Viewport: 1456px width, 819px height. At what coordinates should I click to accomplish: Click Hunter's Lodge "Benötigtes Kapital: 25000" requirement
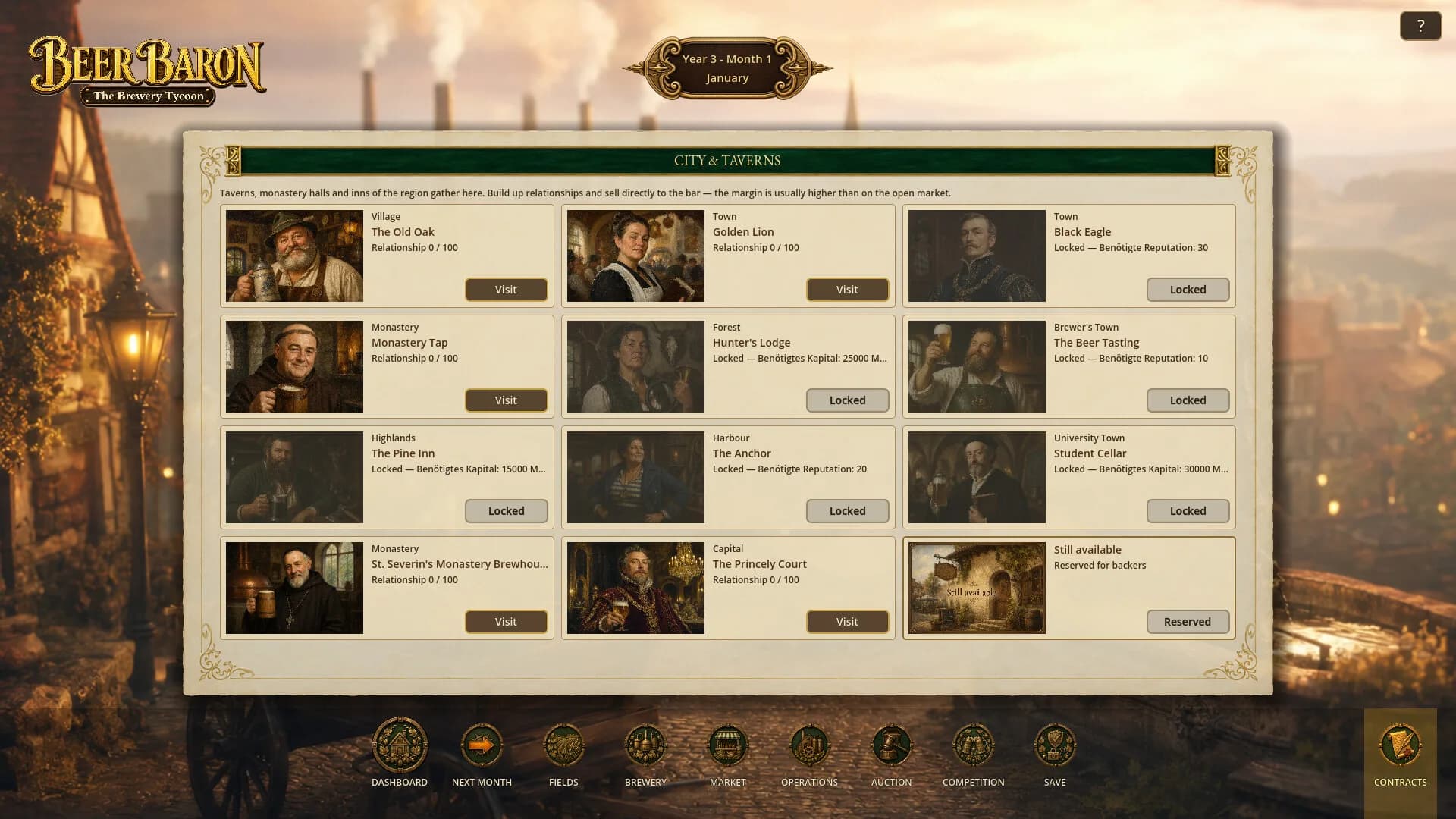(813, 359)
